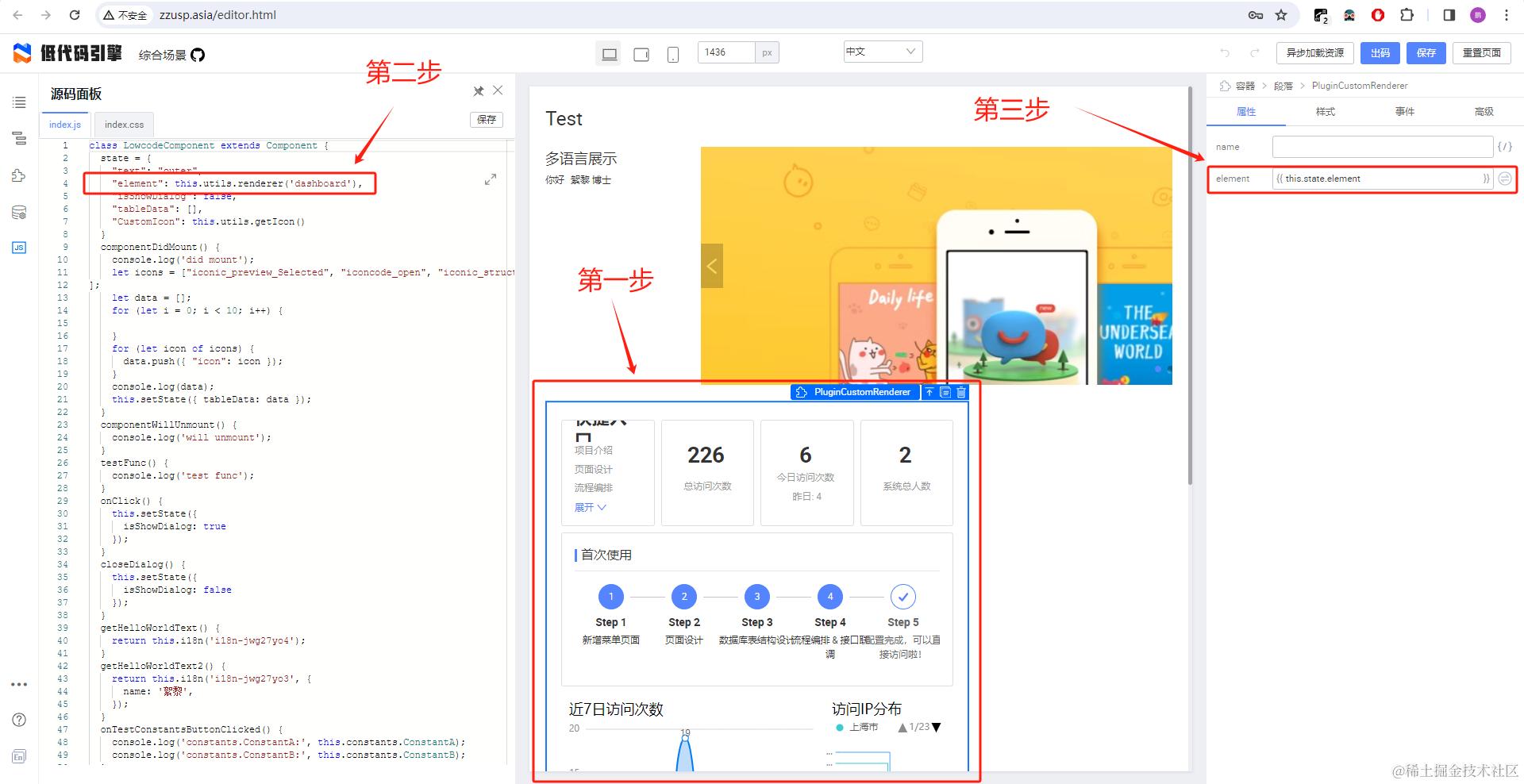
Task: Open the browser side panel
Action: (x=1449, y=15)
